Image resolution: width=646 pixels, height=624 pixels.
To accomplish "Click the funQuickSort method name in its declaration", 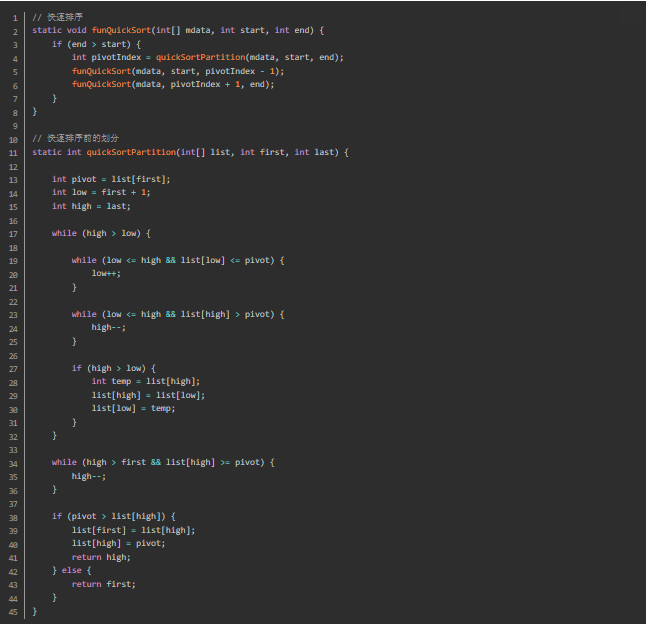I will [121, 30].
